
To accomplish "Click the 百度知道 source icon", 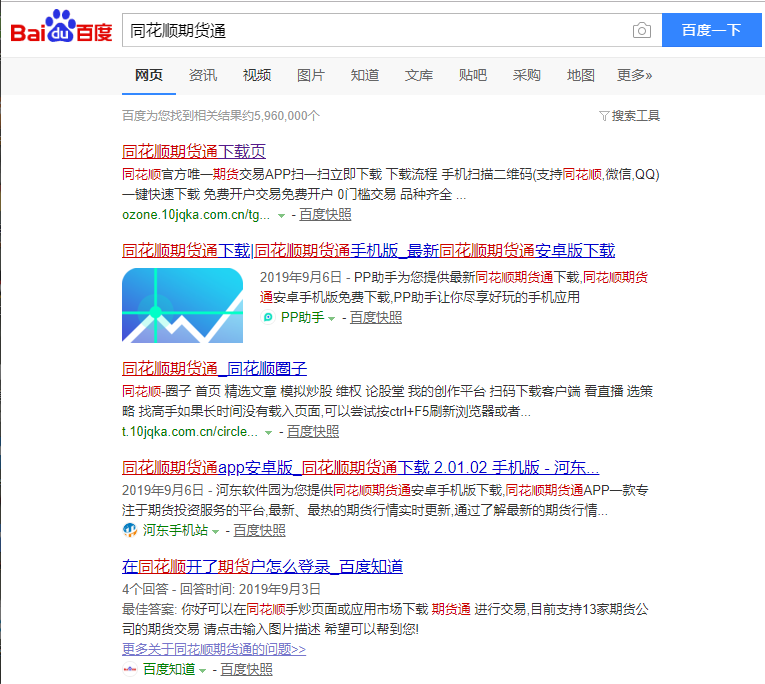I will pos(130,669).
